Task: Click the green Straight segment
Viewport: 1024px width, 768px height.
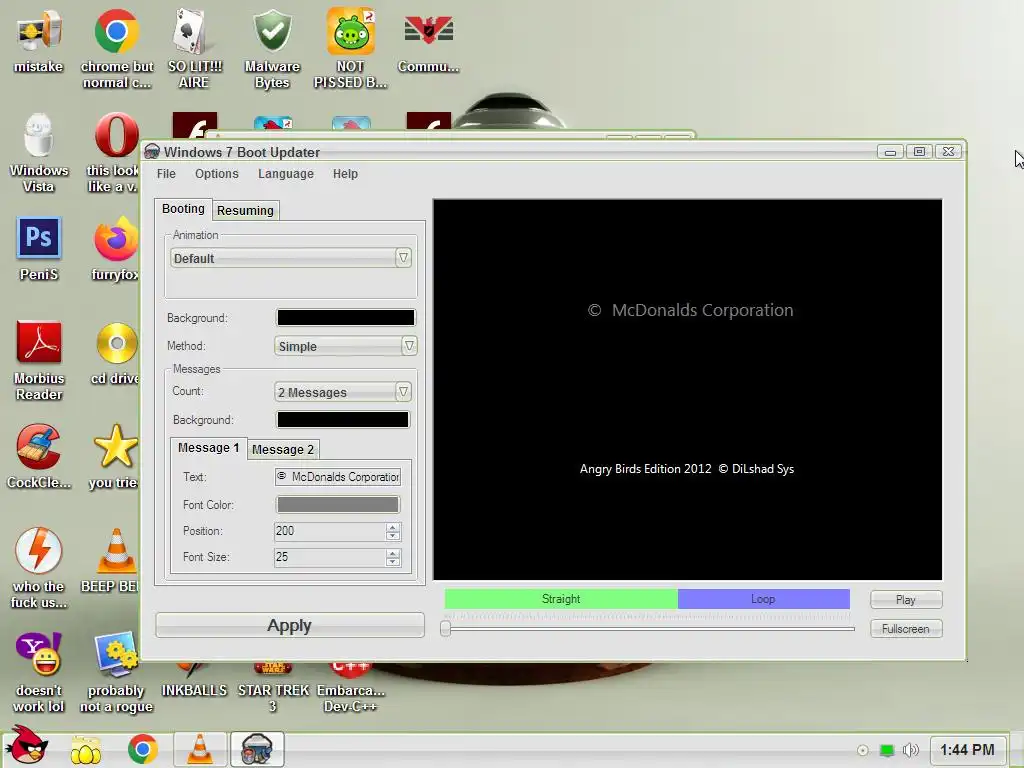Action: pyautogui.click(x=561, y=599)
